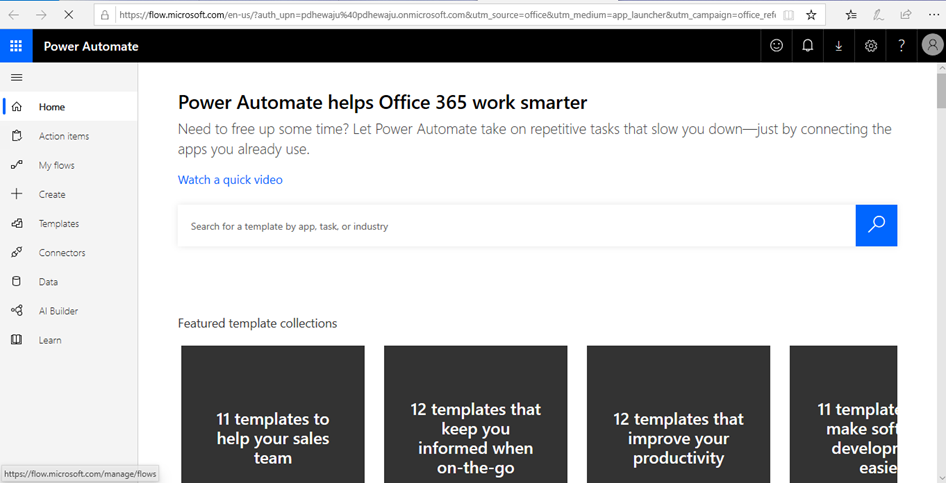The image size is (946, 483).
Task: Open 11 templates to help sales team
Action: pyautogui.click(x=273, y=414)
